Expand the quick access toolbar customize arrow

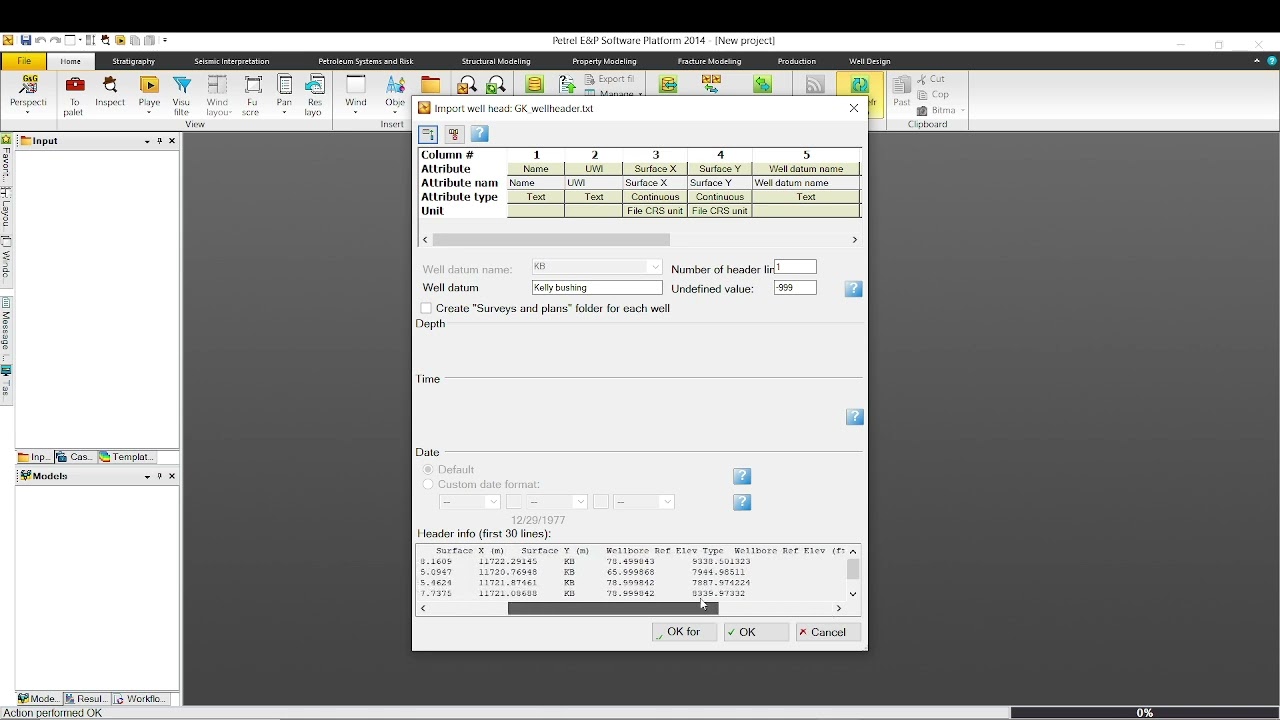pos(165,40)
